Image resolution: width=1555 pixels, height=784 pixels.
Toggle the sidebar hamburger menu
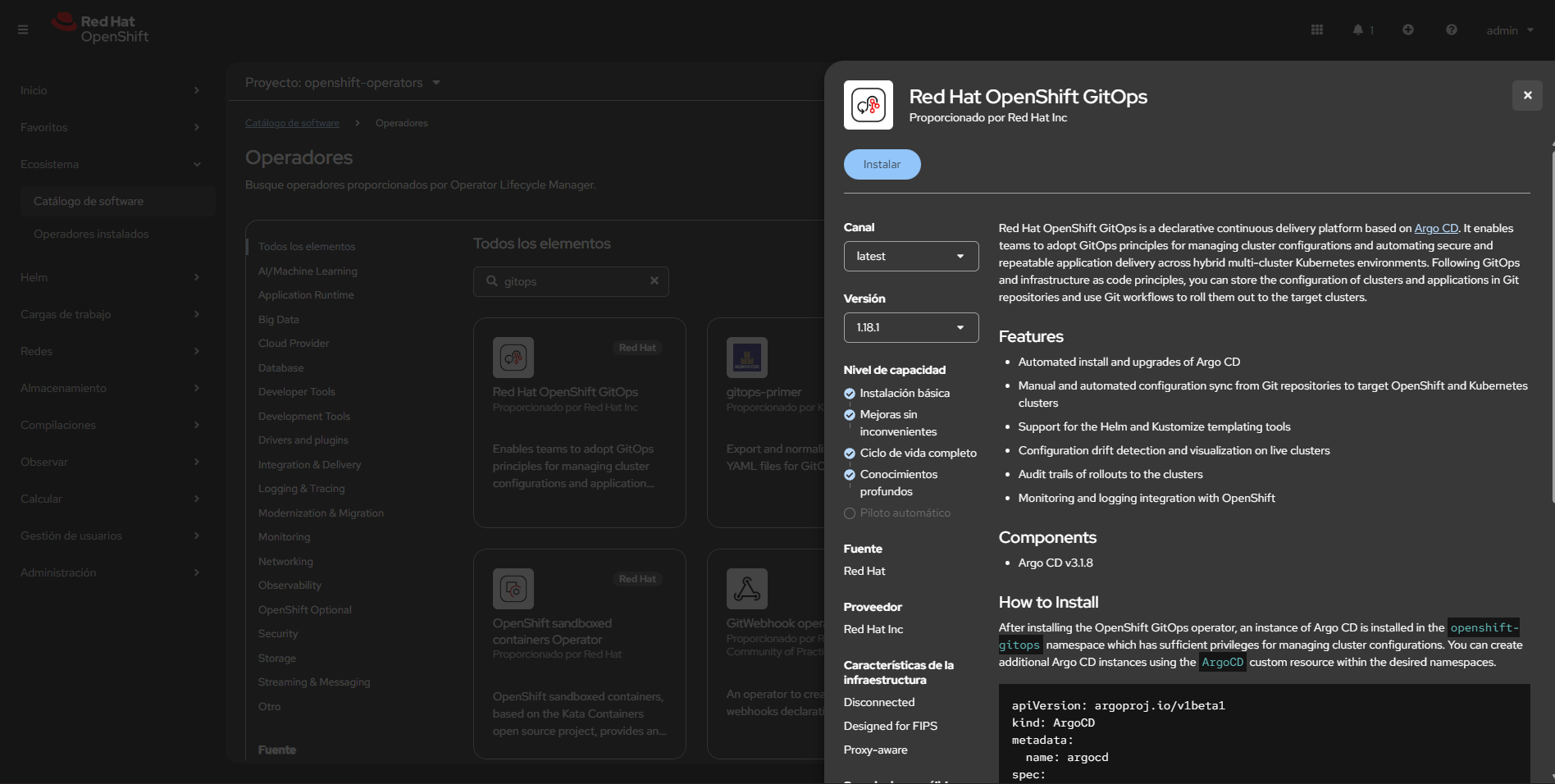coord(23,30)
